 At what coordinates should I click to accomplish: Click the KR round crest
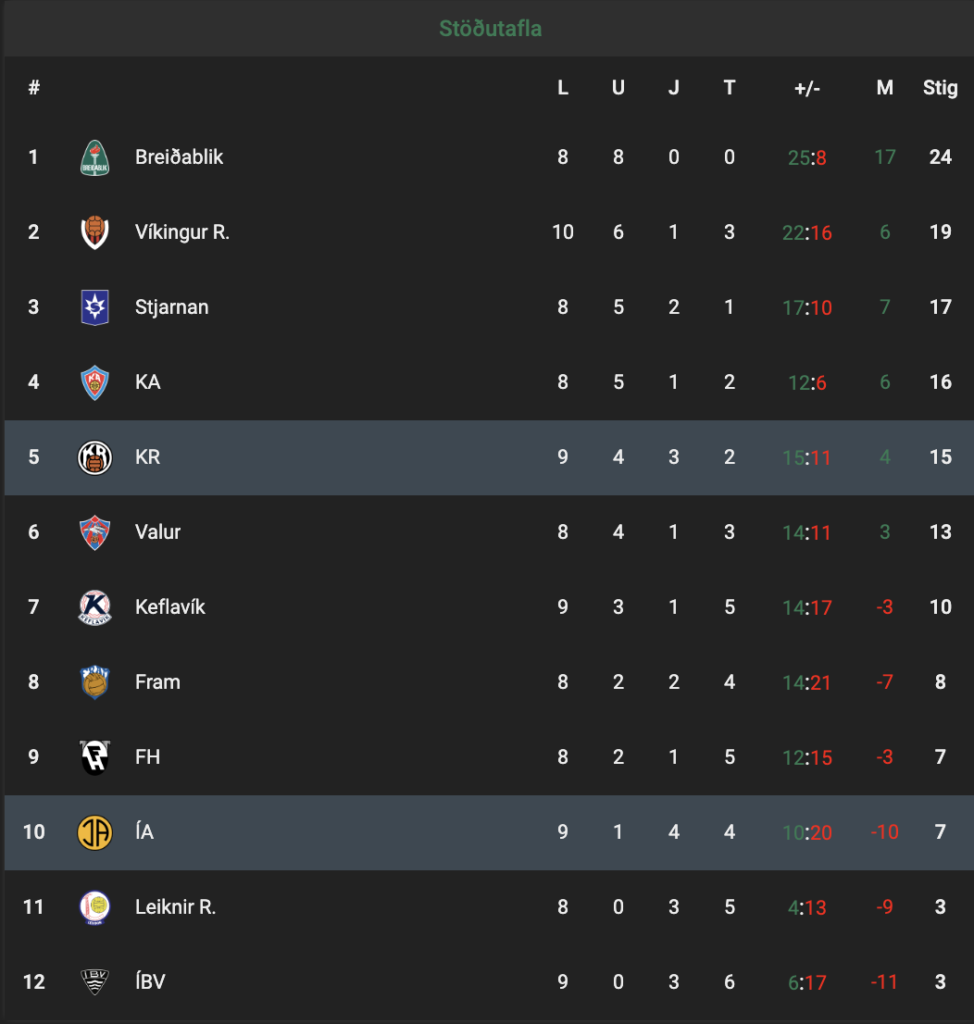95,458
